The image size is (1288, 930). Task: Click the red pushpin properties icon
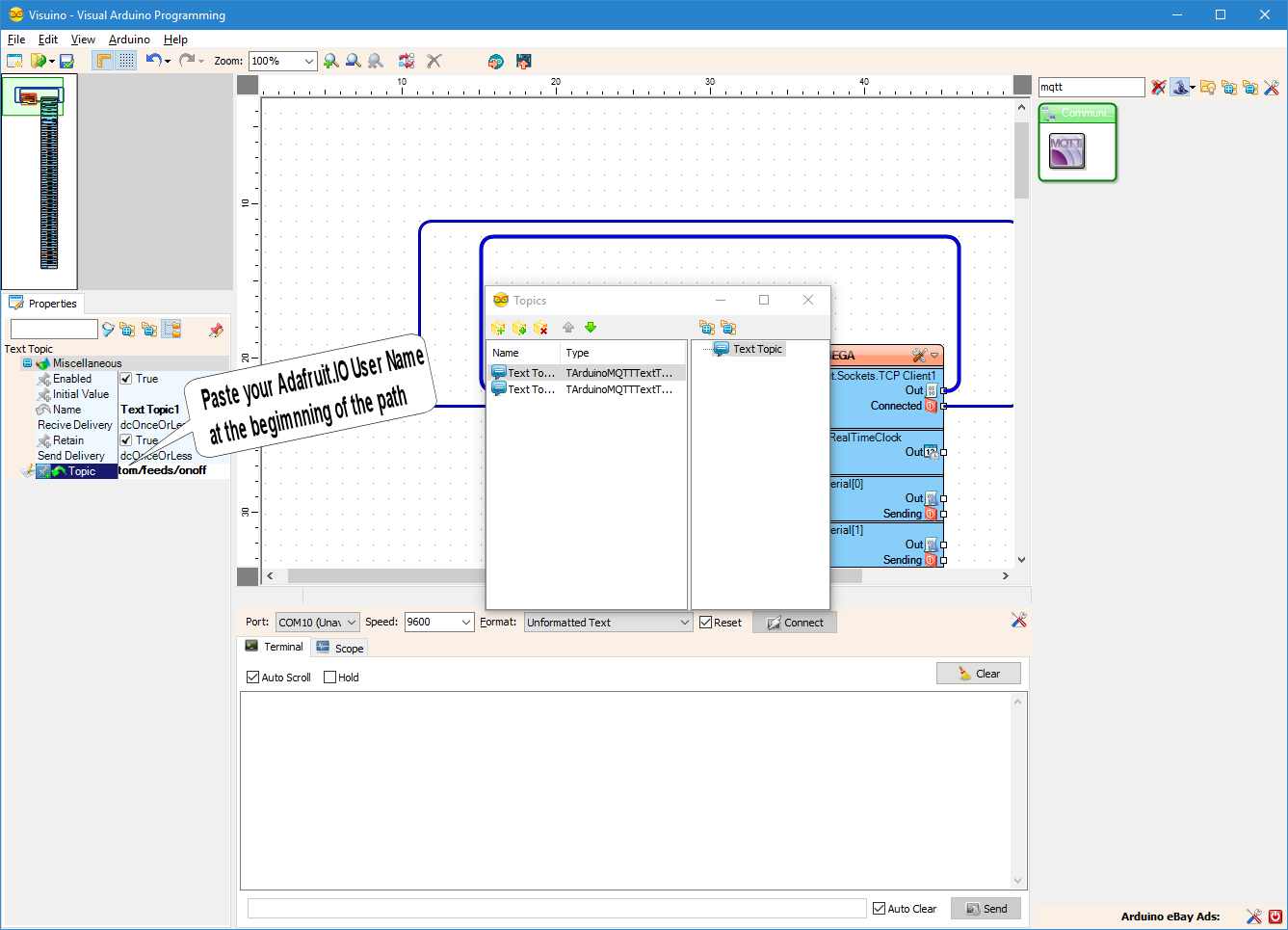(x=216, y=330)
